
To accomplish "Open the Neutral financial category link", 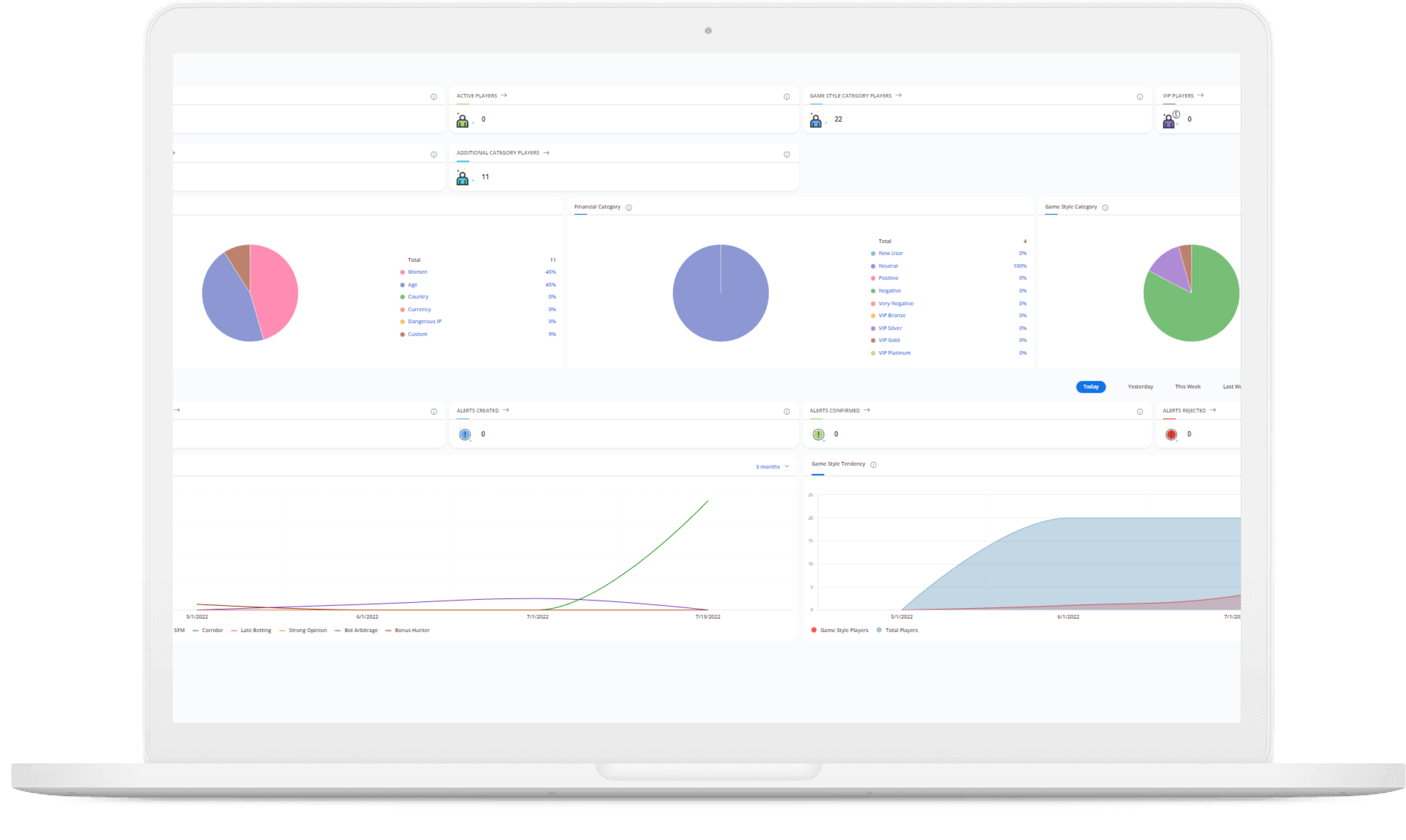I will point(888,266).
